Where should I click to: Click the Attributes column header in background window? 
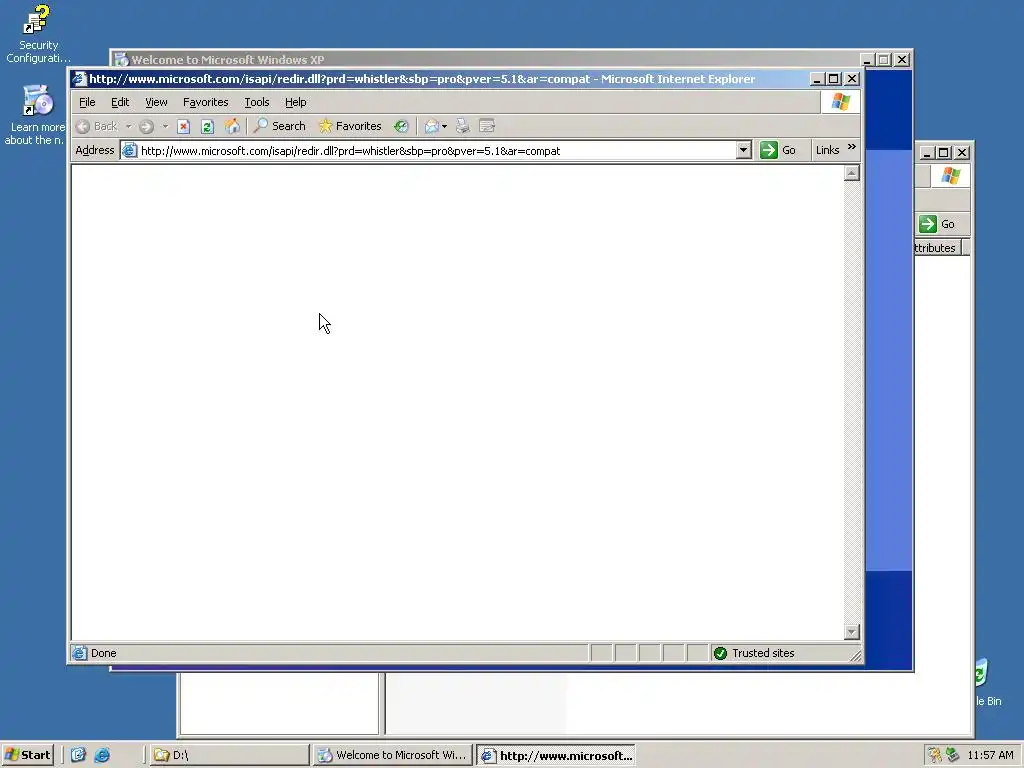[938, 248]
